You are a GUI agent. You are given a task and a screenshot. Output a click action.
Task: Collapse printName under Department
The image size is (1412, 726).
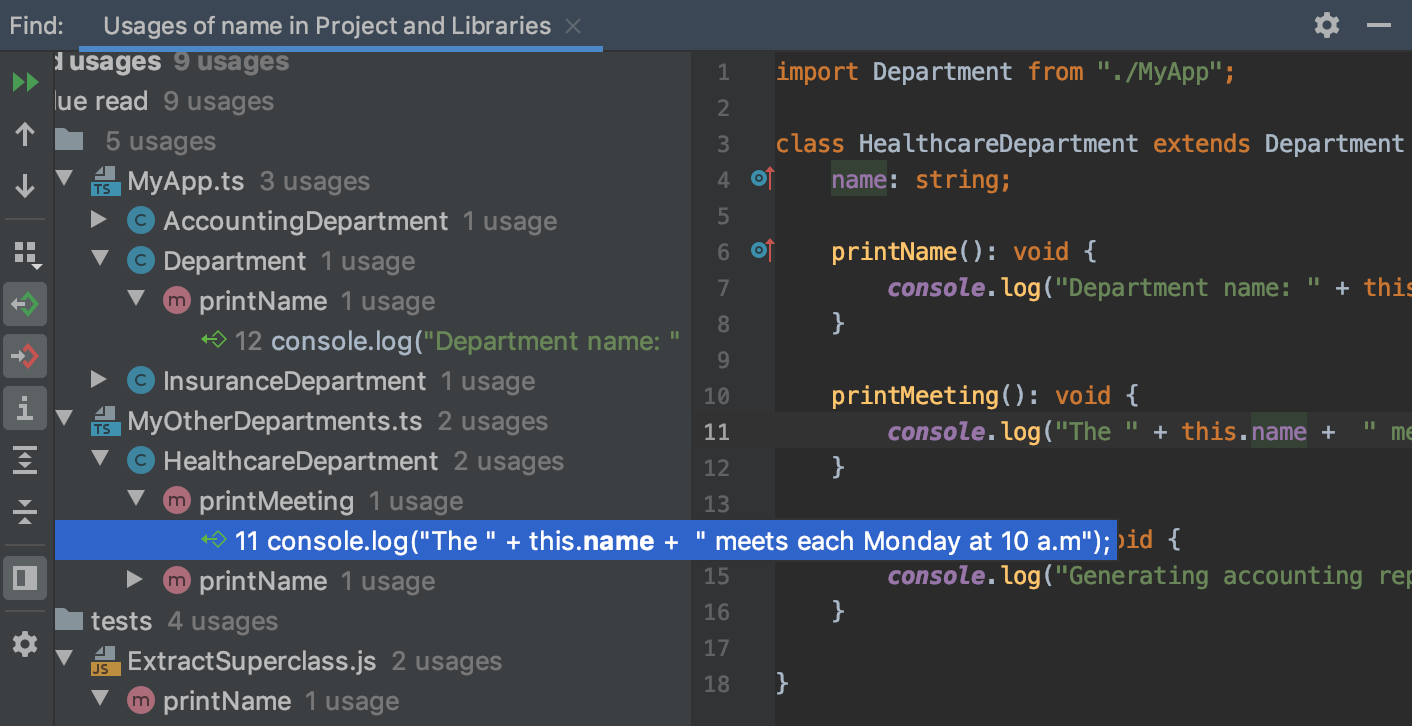[x=134, y=300]
